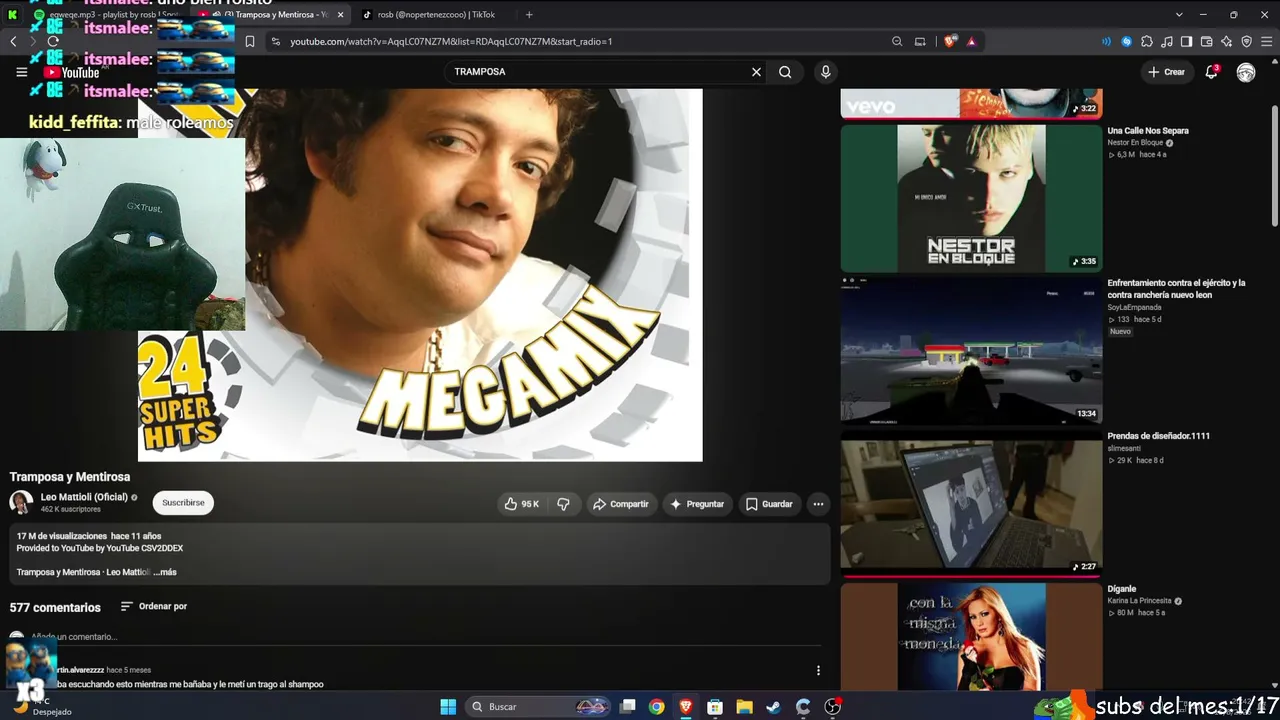1280x720 pixels.
Task: Click the picture-in-picture address bar icon
Action: click(920, 42)
